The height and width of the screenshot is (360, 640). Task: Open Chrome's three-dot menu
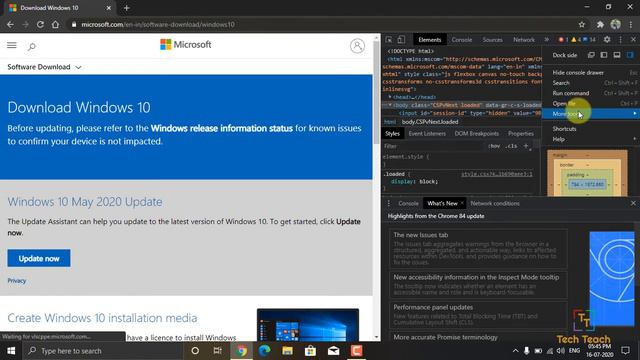click(631, 24)
